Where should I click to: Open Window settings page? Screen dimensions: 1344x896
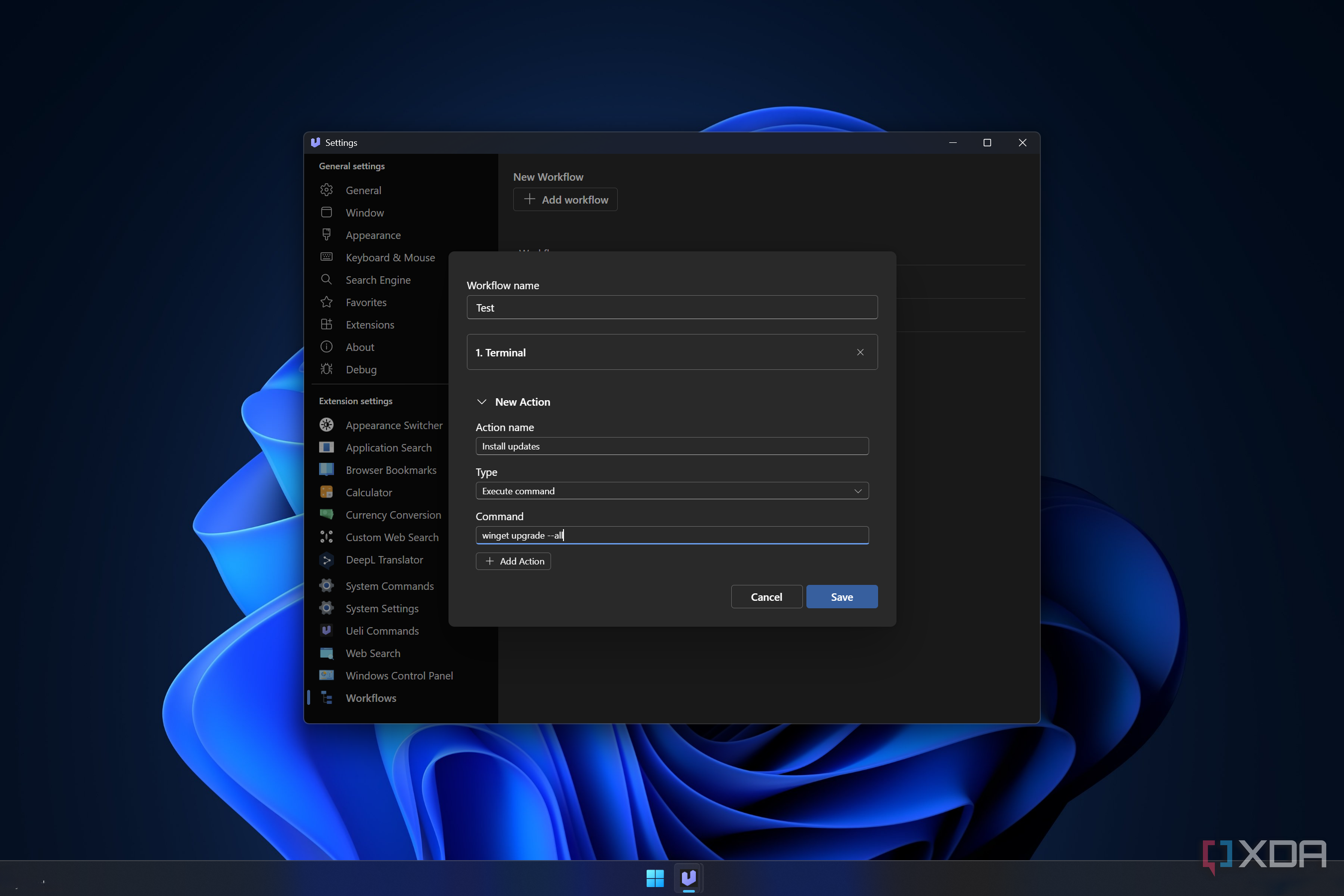[x=364, y=213]
